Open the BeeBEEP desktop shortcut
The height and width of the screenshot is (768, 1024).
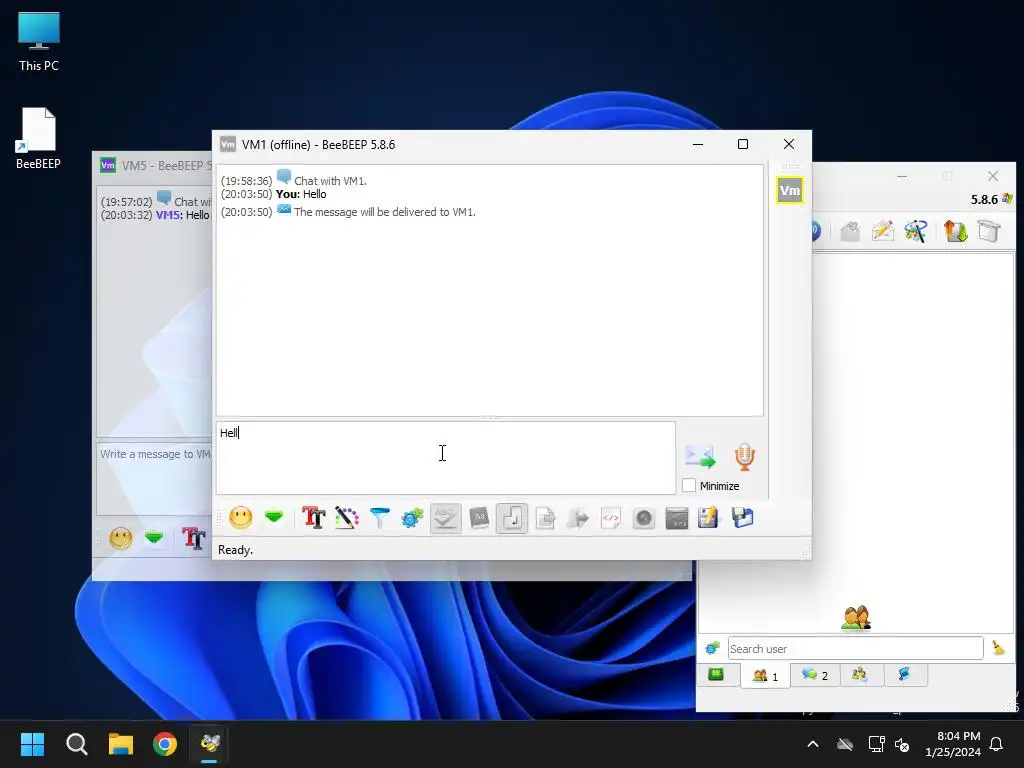[39, 138]
